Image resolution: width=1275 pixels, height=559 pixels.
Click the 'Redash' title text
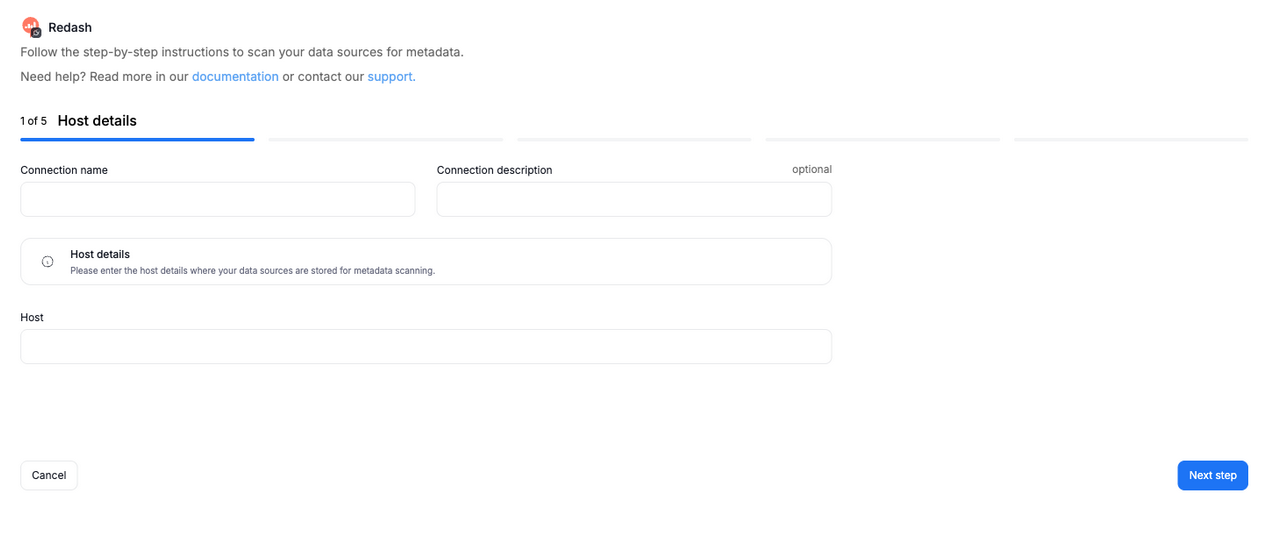[x=70, y=28]
